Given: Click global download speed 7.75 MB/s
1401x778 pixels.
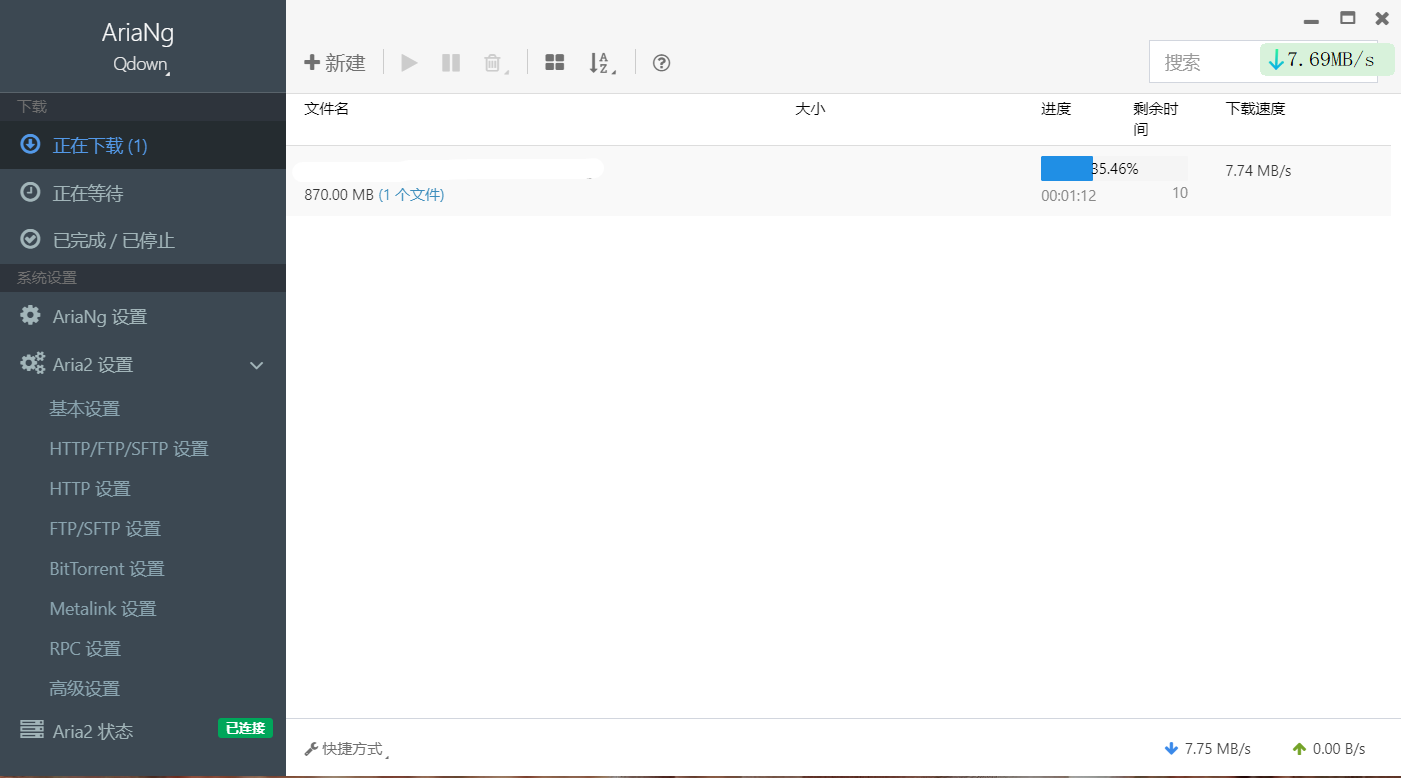Looking at the screenshot, I should pos(1208,749).
